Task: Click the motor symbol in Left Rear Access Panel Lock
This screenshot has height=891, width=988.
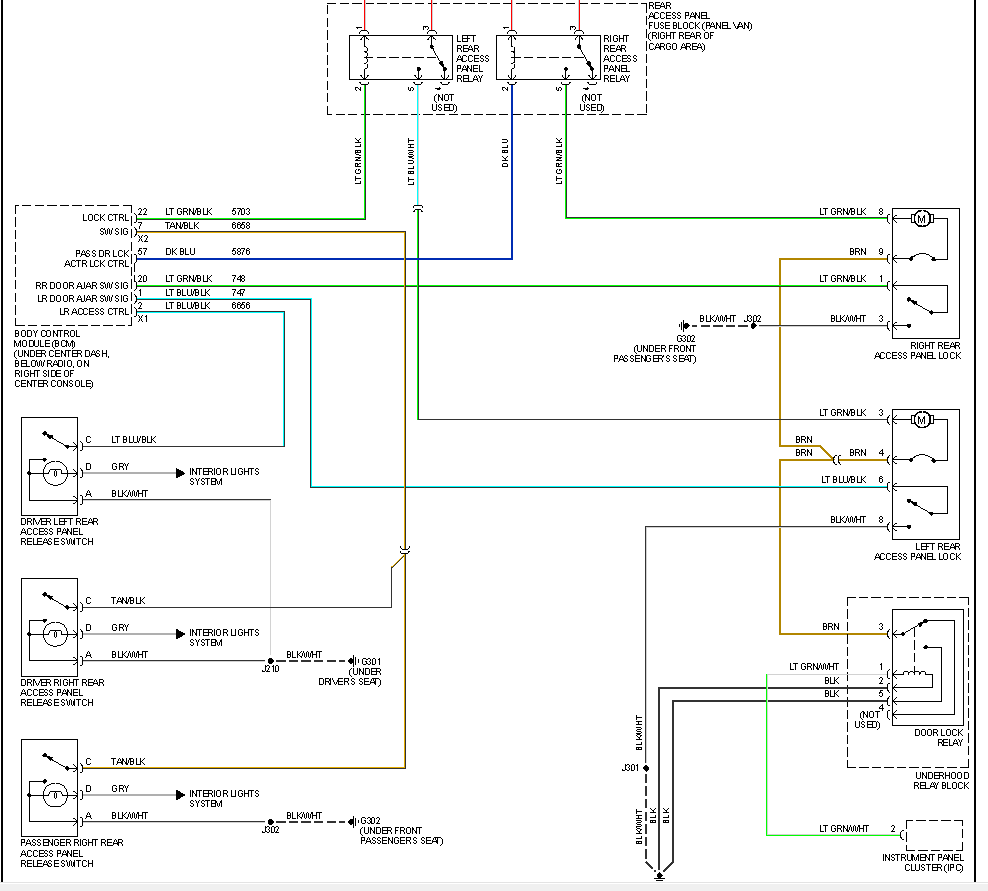Action: point(922,418)
